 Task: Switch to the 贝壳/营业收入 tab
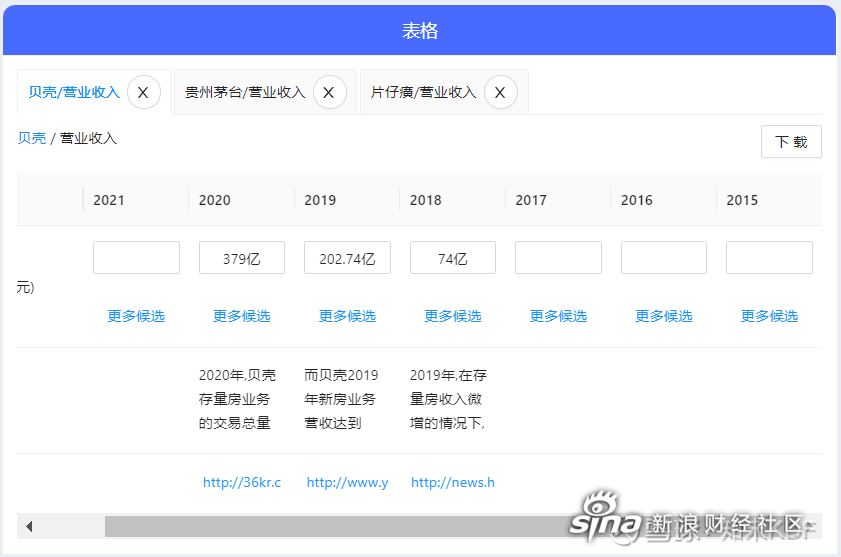(74, 92)
